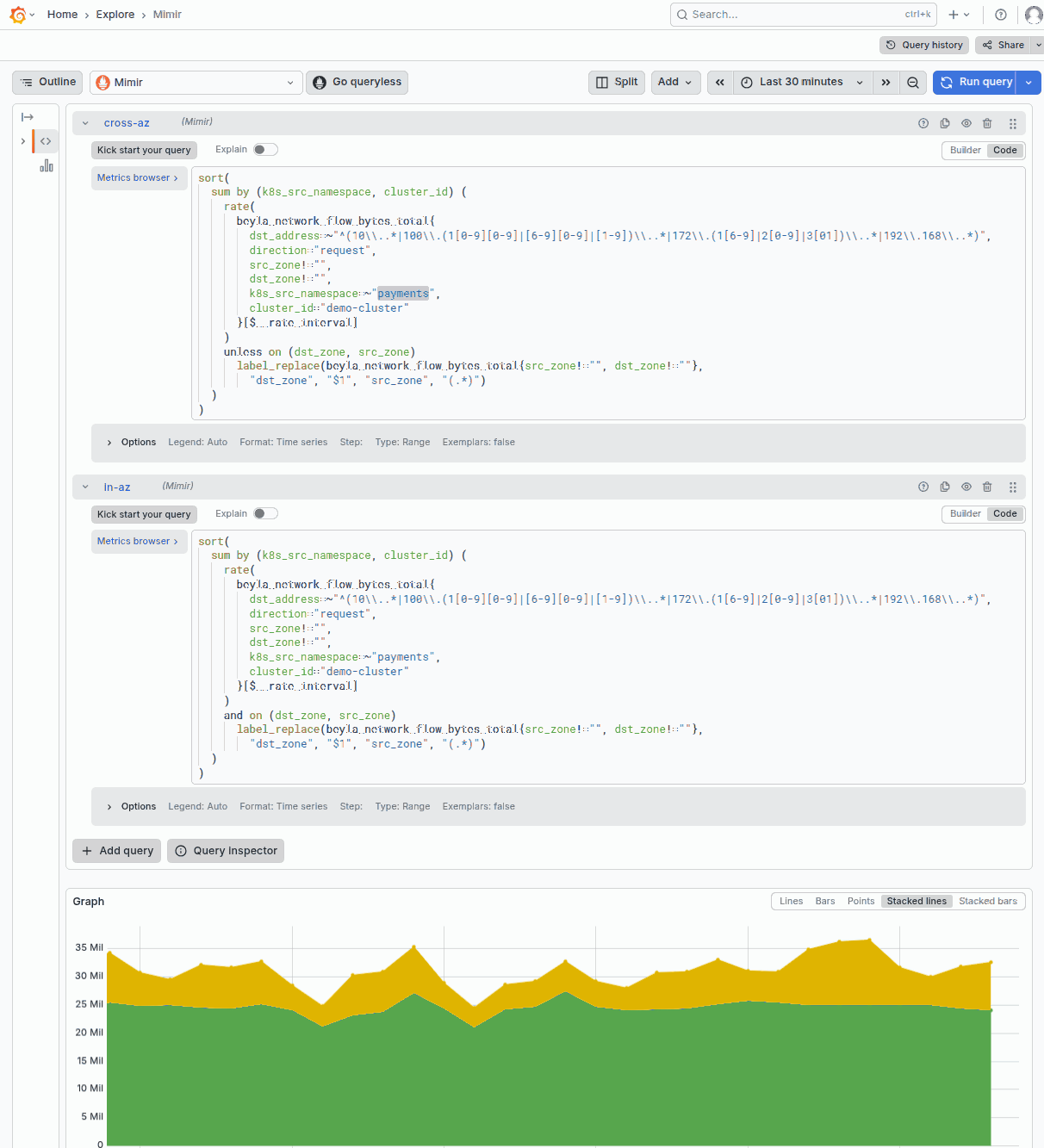Delete the in-az query
Screen dimensions: 1044x1148
(987, 487)
